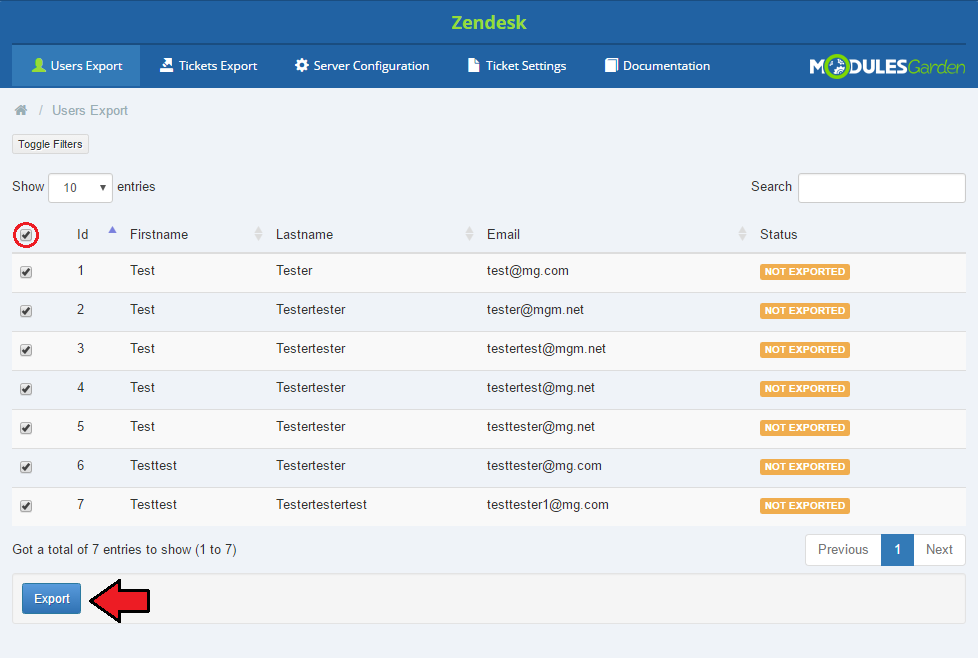Select page 1 in pagination
Viewport: 978px width, 658px height.
[x=898, y=549]
